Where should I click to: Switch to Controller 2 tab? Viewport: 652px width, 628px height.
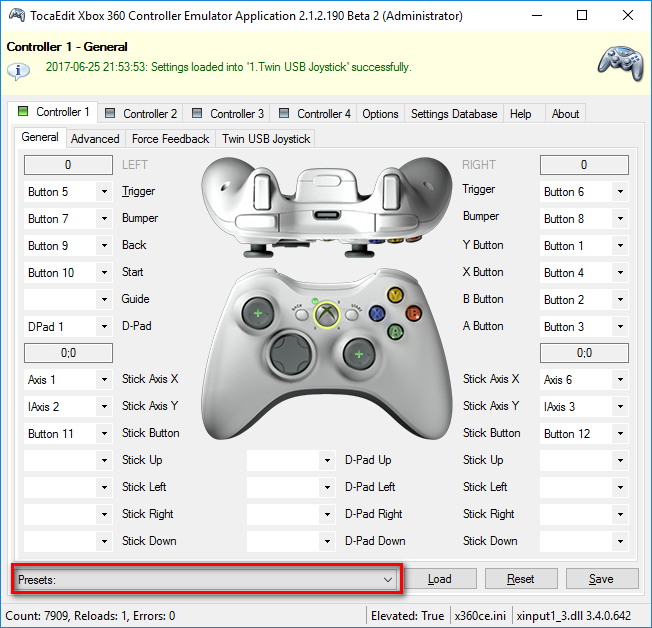click(141, 113)
